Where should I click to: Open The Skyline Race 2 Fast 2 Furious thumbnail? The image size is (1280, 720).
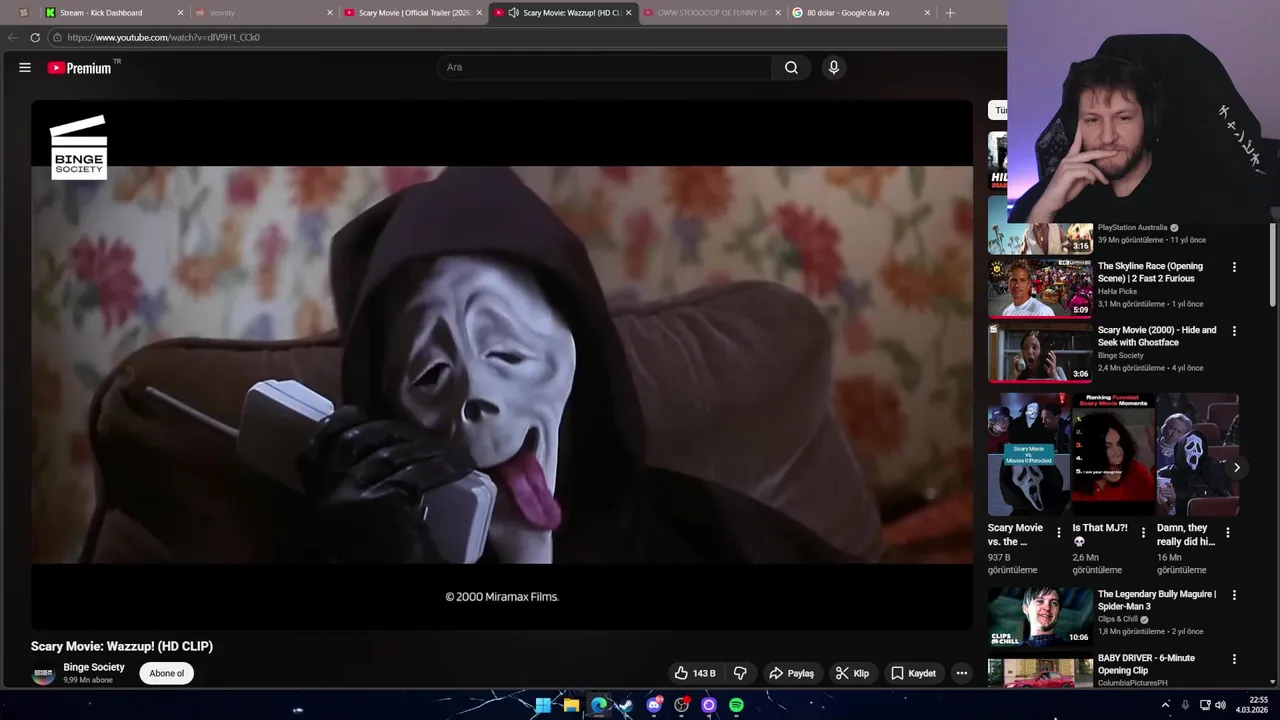(x=1040, y=288)
